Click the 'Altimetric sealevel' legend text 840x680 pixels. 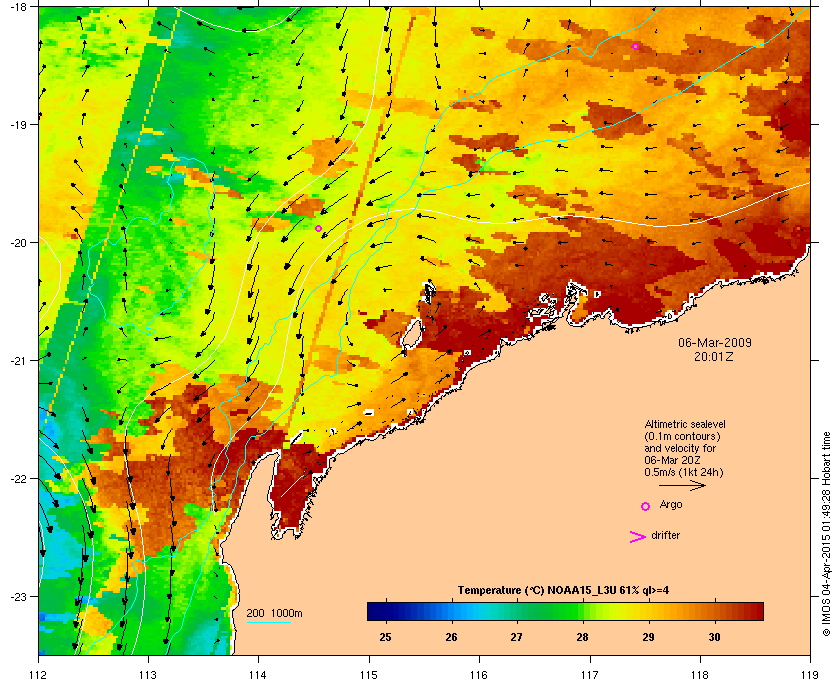685,424
